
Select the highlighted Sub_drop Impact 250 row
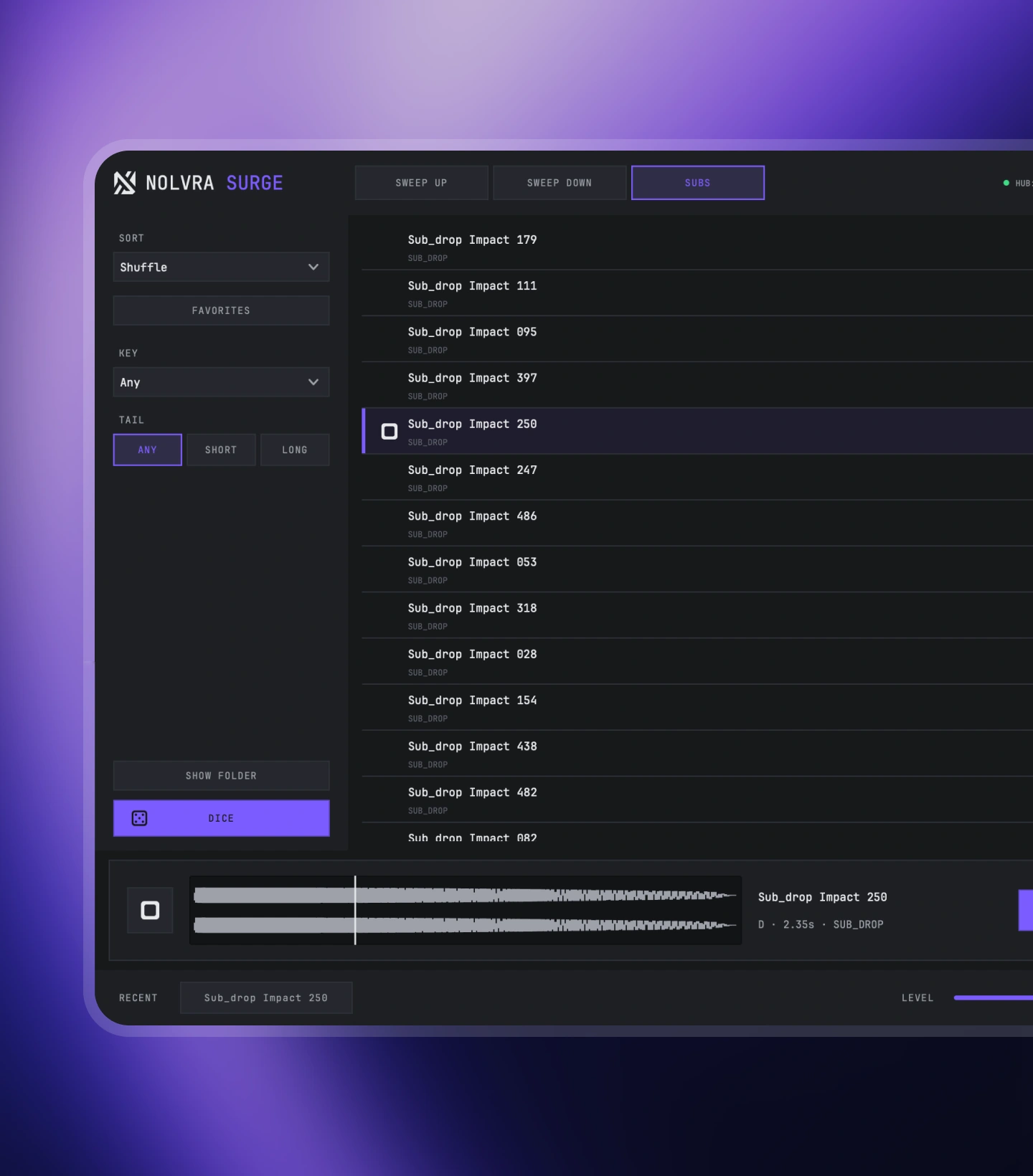(697, 431)
